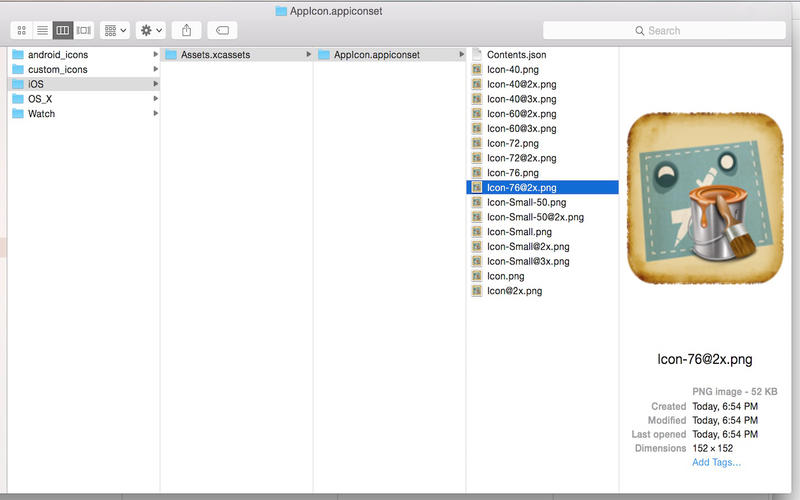Image resolution: width=800 pixels, height=500 pixels.
Task: Click the Search field
Action: coord(664,31)
